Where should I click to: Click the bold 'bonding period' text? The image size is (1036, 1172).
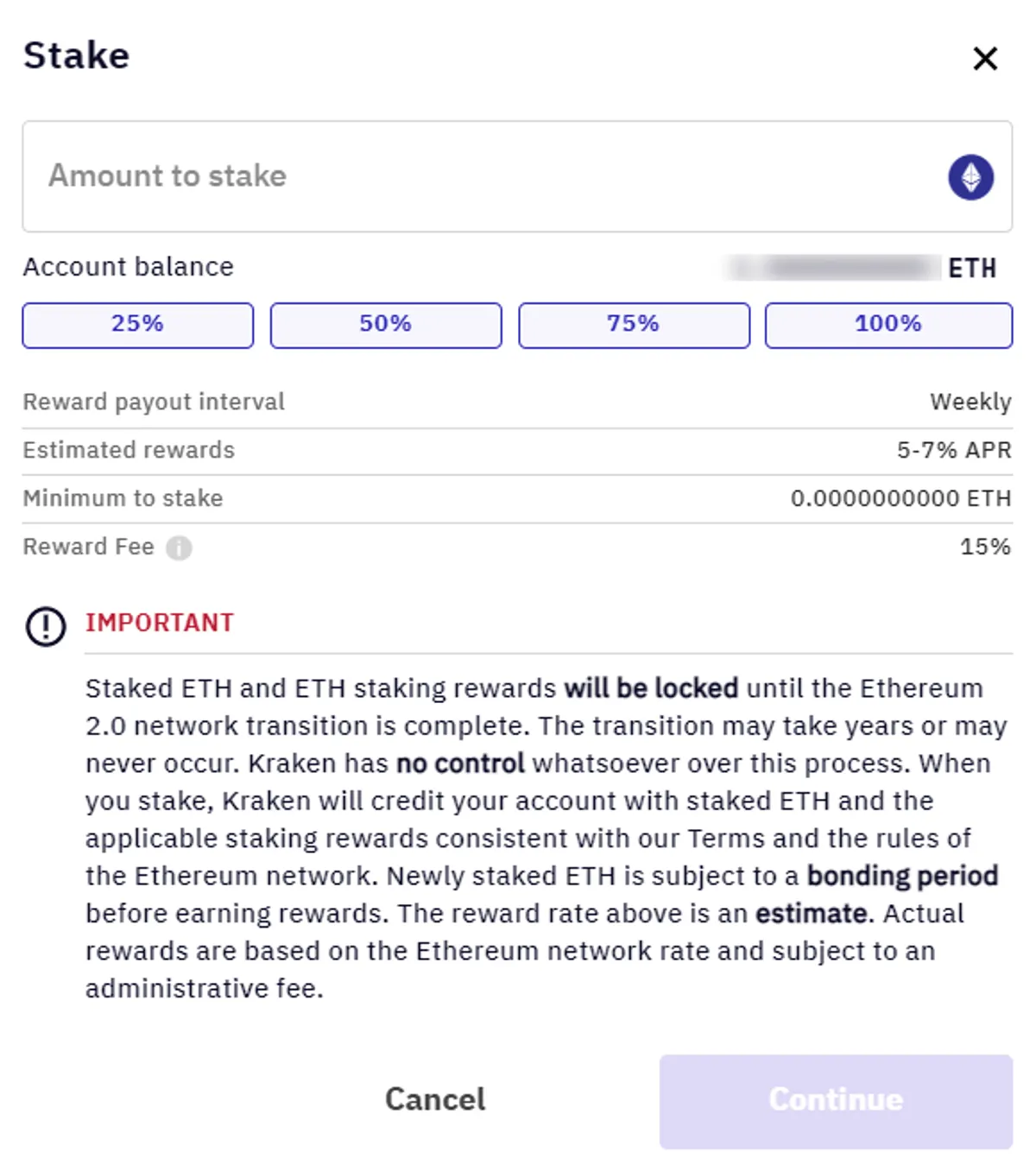coord(902,876)
